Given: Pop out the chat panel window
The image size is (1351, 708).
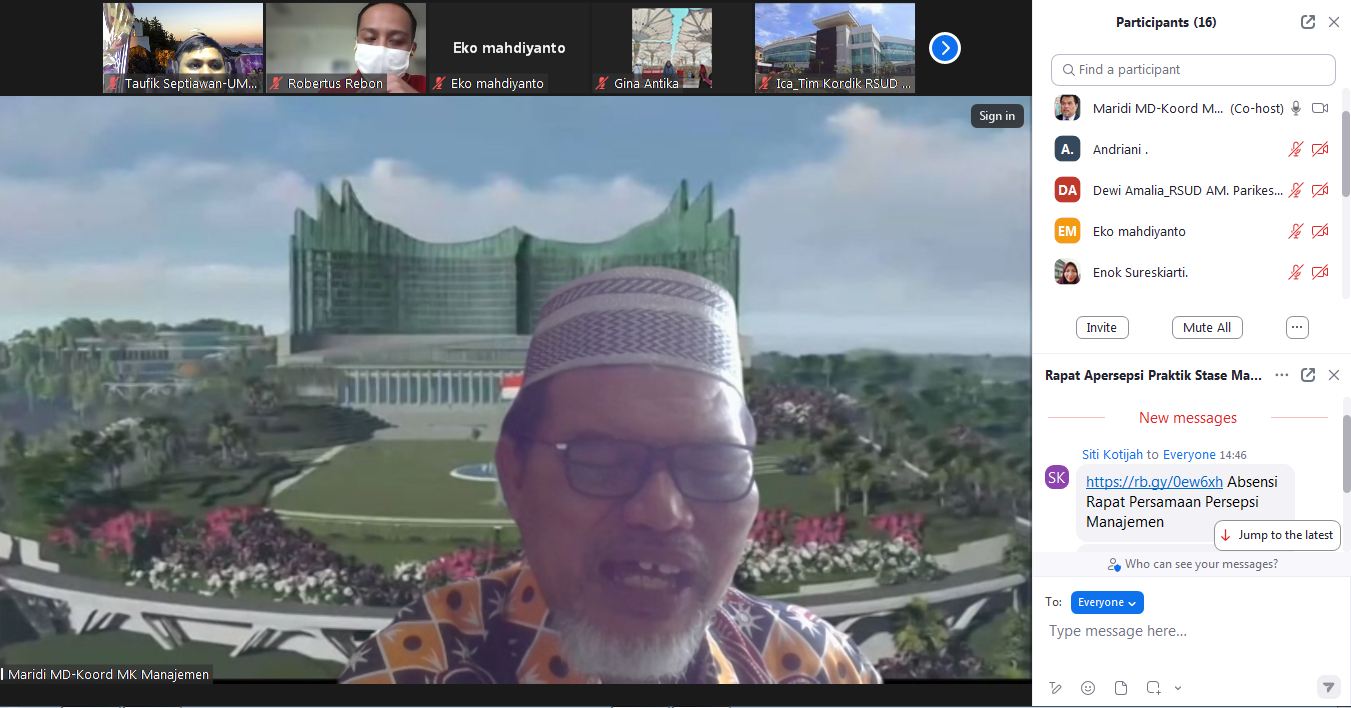Looking at the screenshot, I should [x=1307, y=375].
